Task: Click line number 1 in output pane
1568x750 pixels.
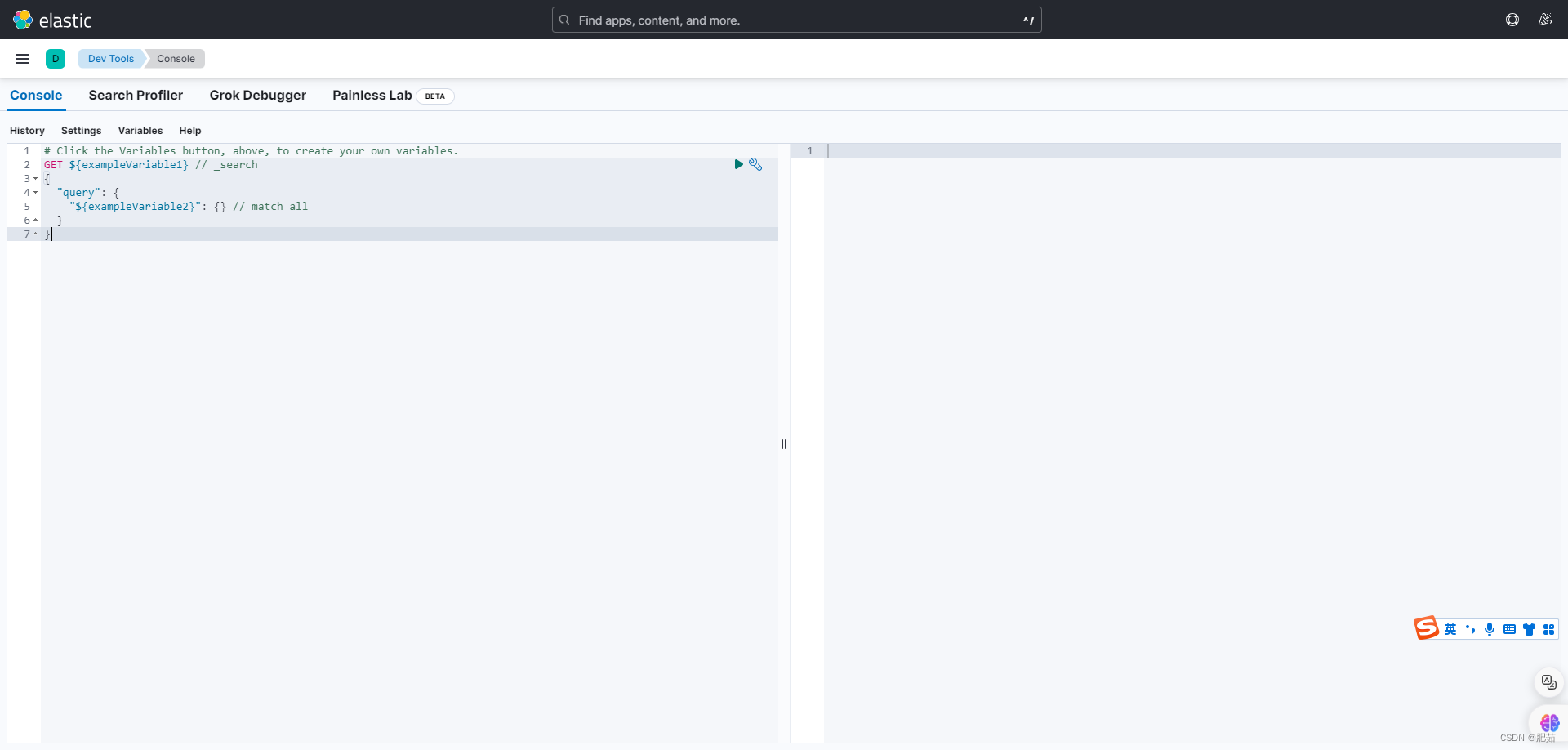Action: 810,151
